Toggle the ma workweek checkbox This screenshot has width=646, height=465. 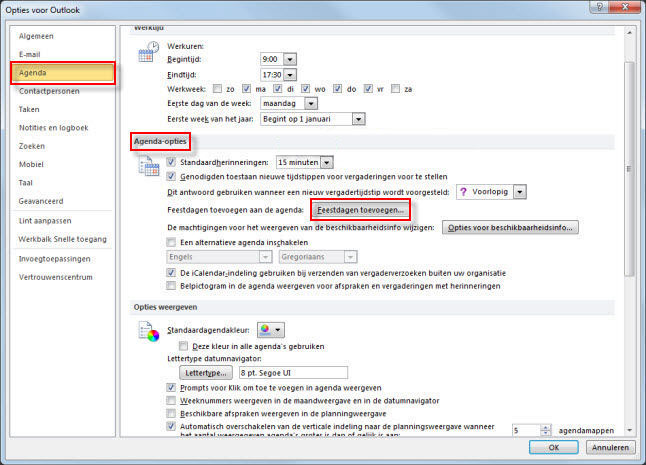[x=246, y=89]
